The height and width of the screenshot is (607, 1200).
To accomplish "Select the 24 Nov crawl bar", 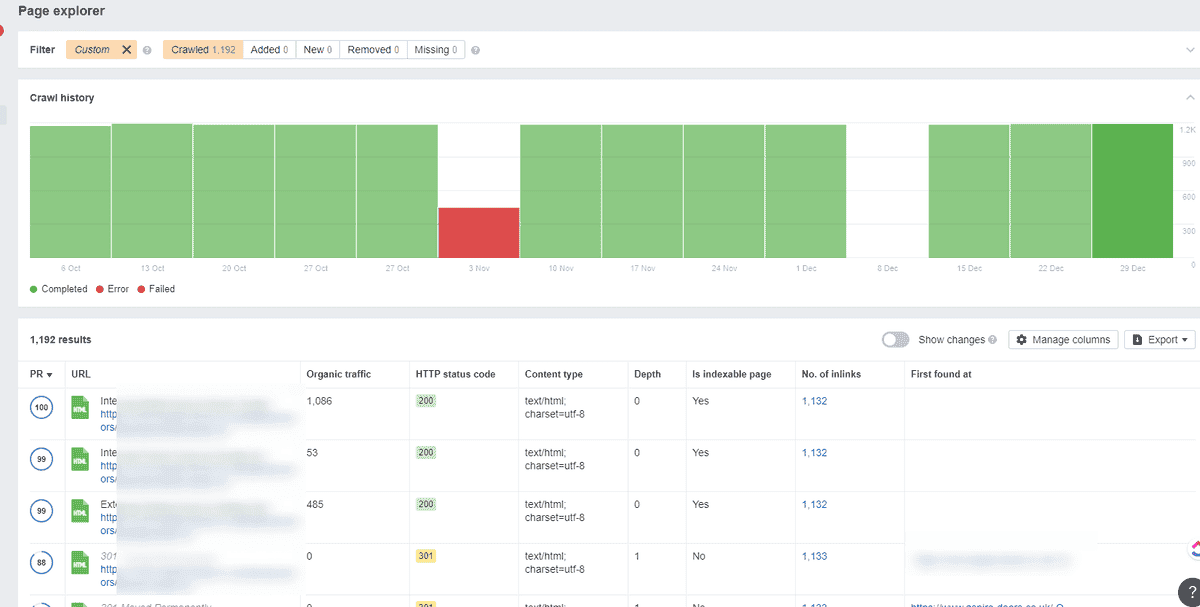I will pos(724,192).
